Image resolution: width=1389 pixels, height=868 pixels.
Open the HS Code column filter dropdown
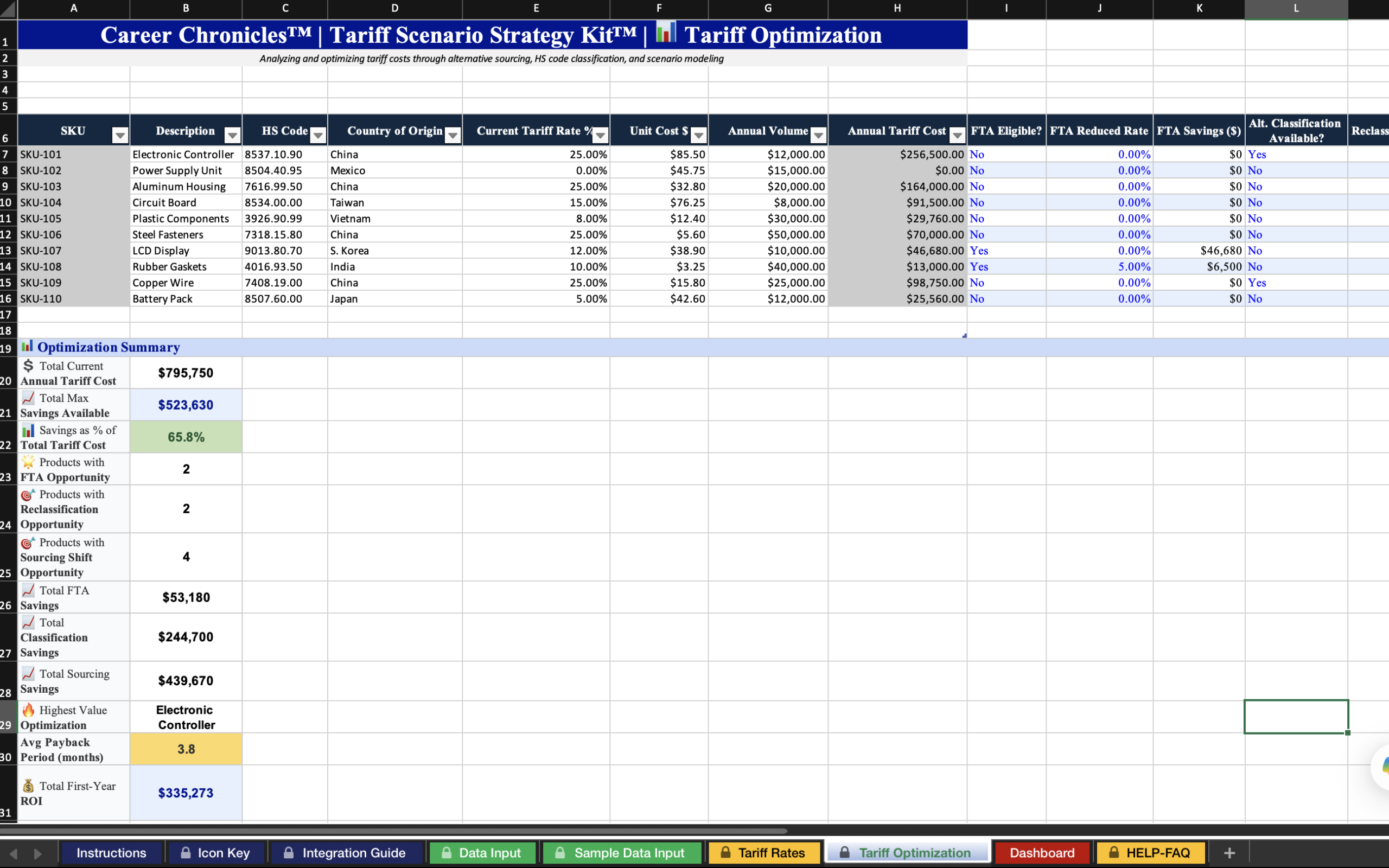[317, 136]
